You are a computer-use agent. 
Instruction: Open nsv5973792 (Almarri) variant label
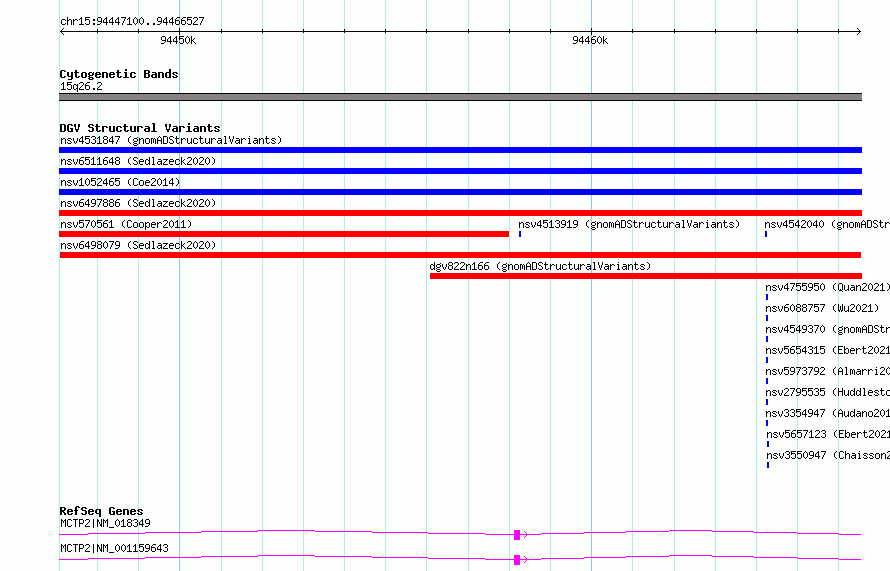pos(828,371)
